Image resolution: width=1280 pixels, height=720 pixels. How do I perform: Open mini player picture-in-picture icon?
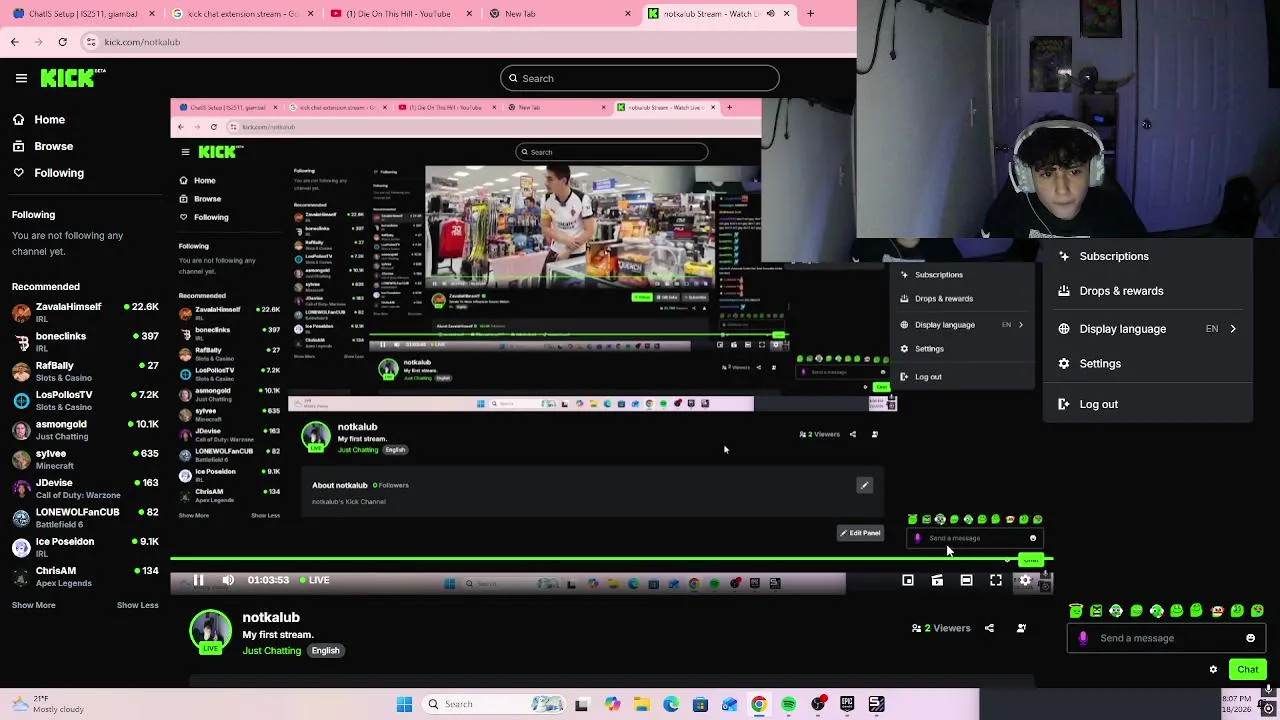tap(908, 580)
